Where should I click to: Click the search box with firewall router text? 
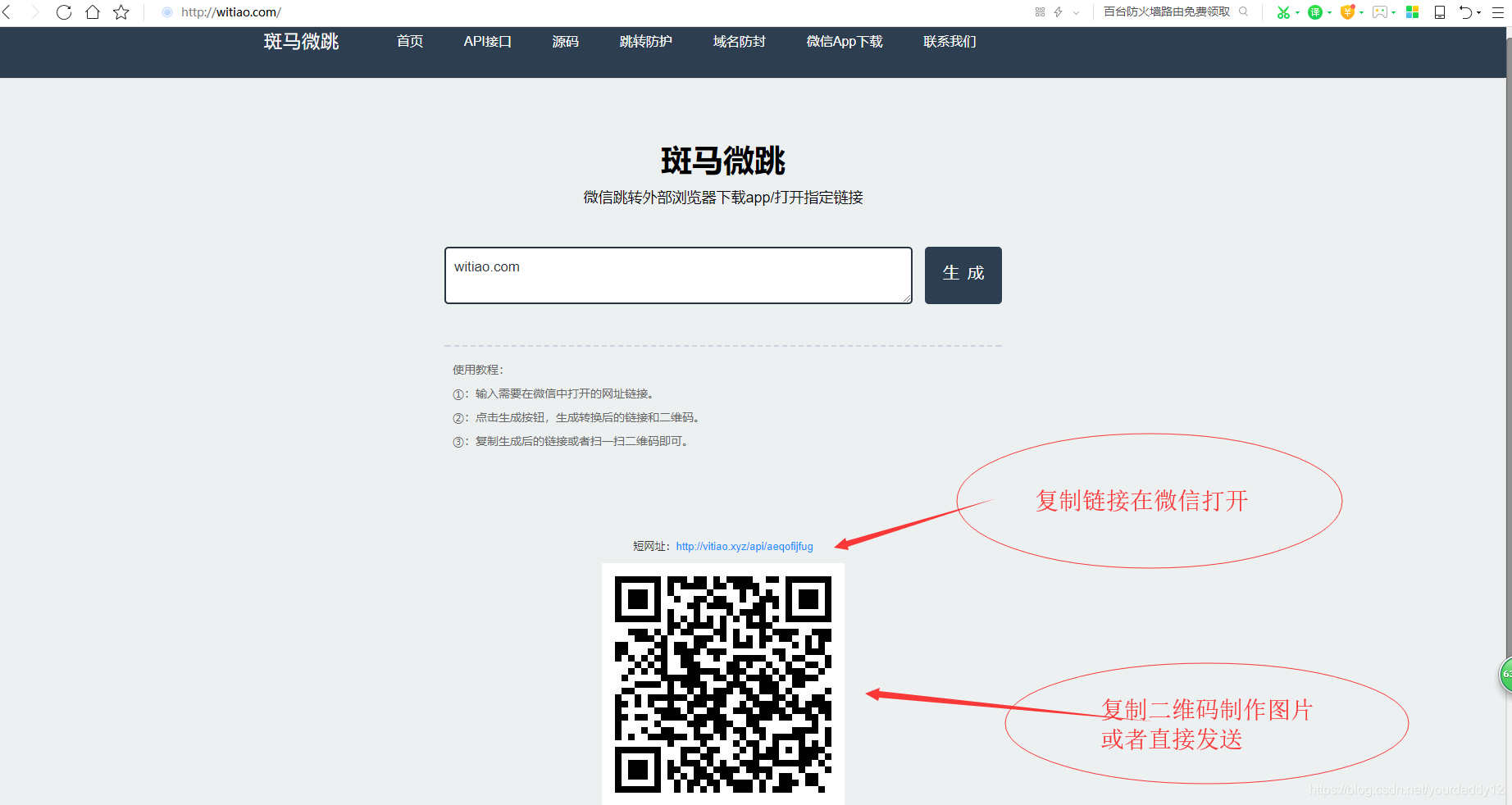point(1167,11)
